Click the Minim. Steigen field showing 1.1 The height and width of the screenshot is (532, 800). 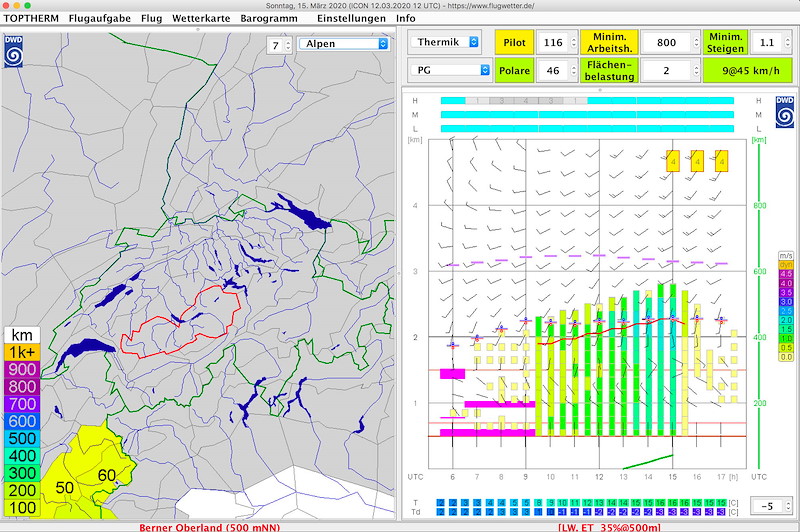(x=767, y=42)
